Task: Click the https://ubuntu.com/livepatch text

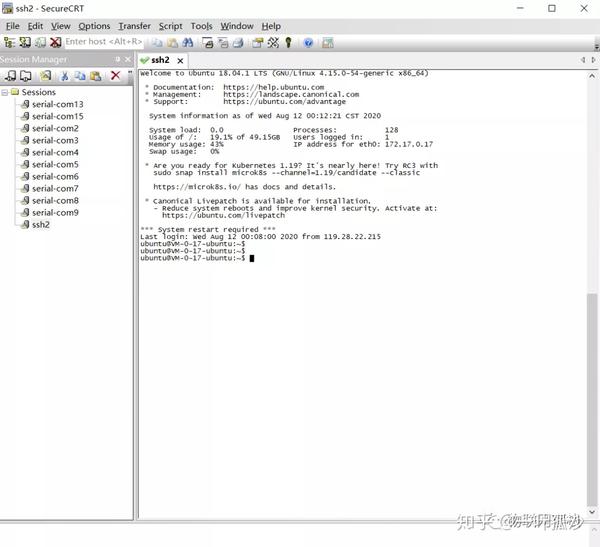Action: 223,215
